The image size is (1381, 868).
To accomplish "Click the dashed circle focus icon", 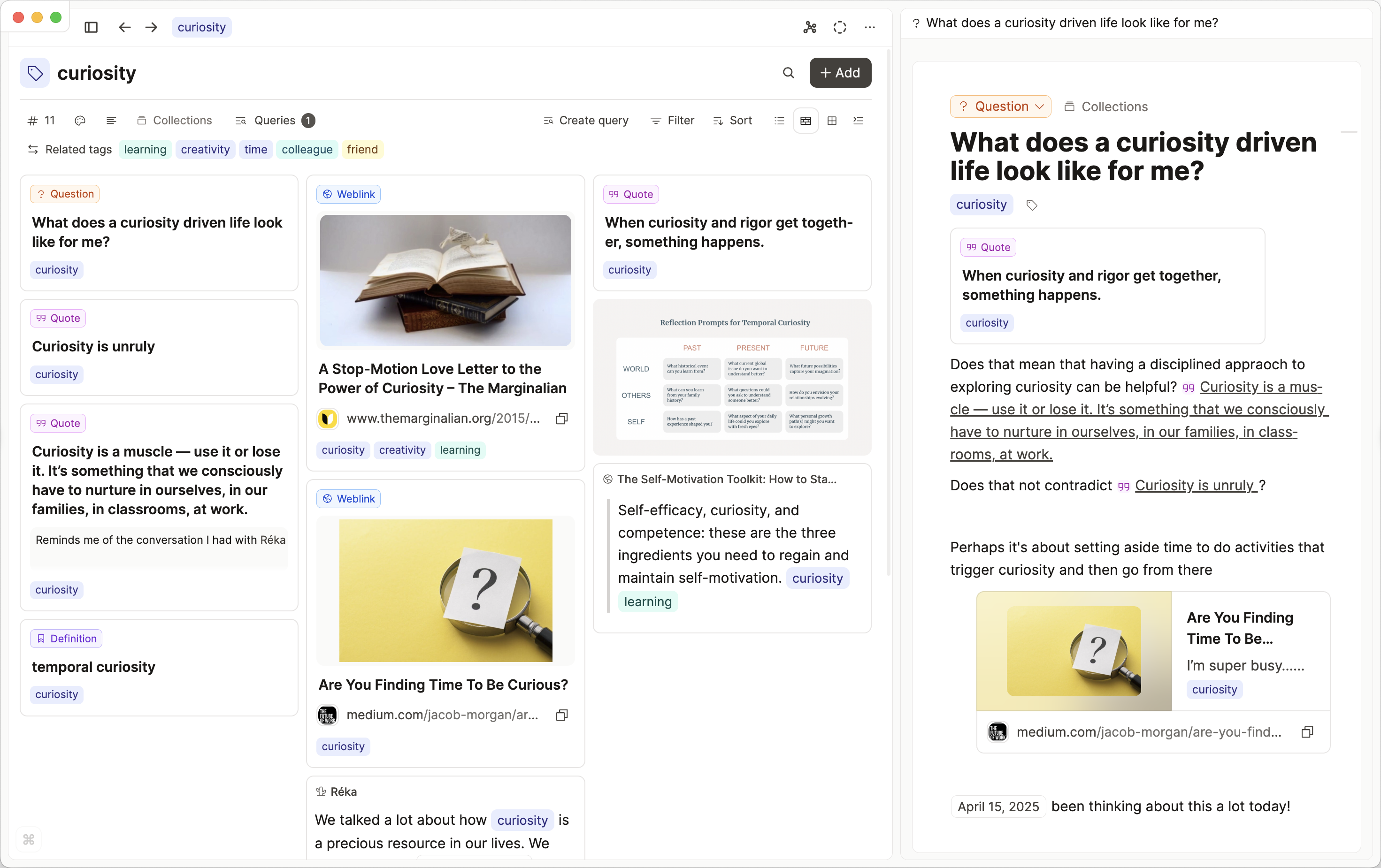I will coord(840,27).
